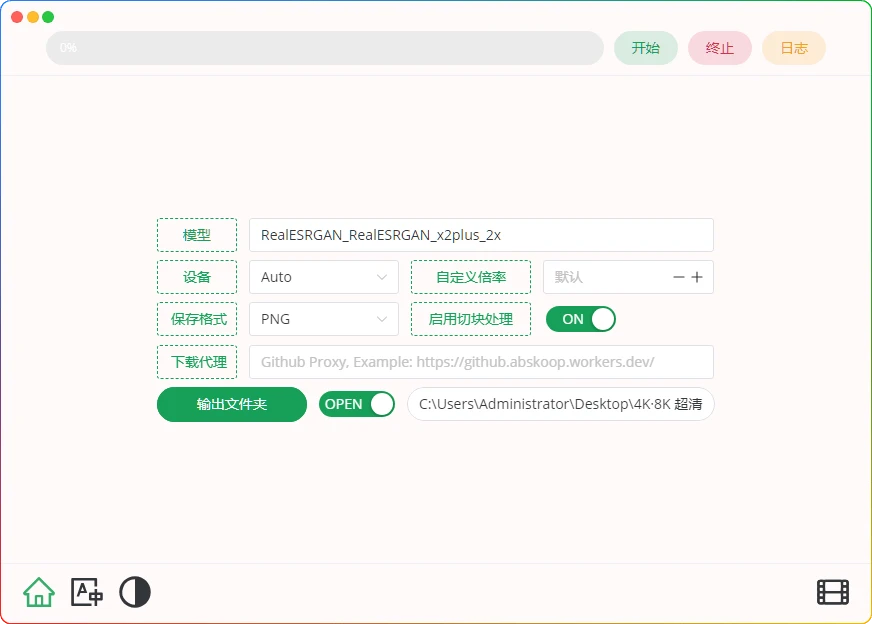Click the green maximize window dot
The height and width of the screenshot is (624, 872).
(x=48, y=17)
